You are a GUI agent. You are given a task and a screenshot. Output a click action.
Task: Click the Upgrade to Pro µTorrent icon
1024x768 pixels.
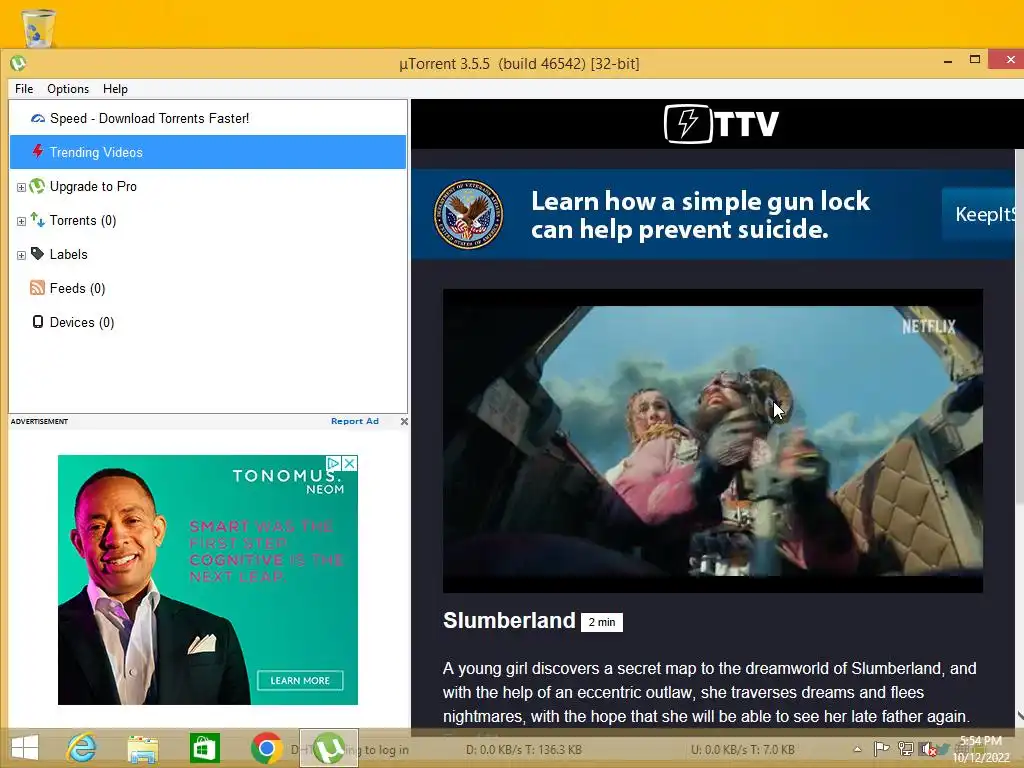coord(37,186)
